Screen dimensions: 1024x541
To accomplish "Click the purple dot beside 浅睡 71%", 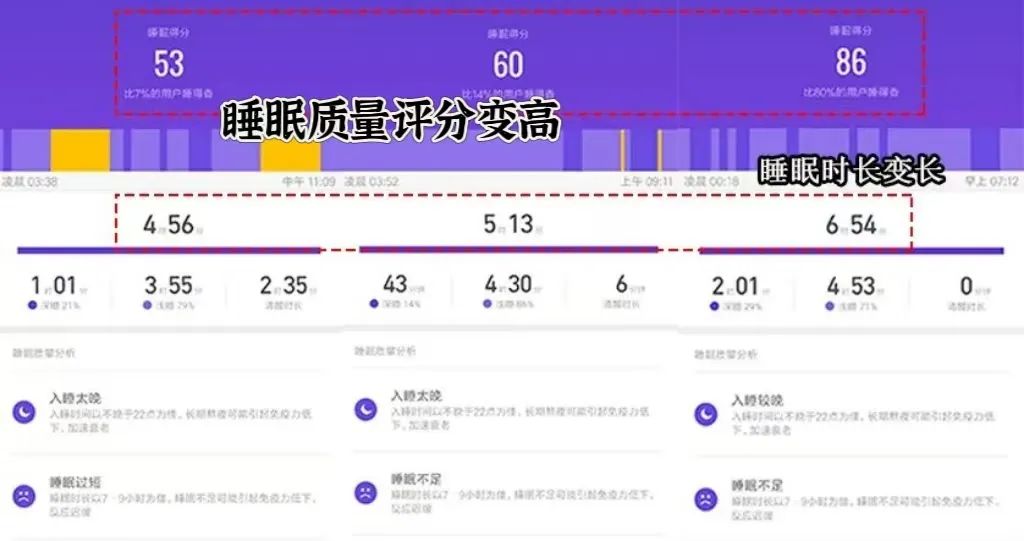I will 830,306.
